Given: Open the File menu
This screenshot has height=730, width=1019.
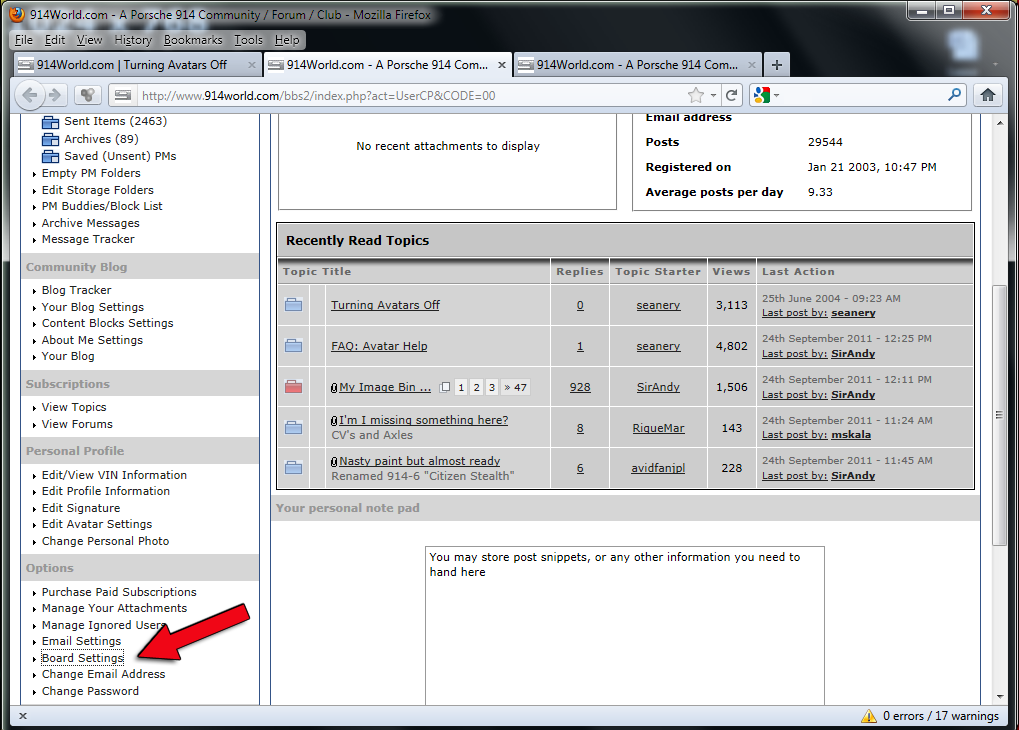Looking at the screenshot, I should pyautogui.click(x=24, y=40).
